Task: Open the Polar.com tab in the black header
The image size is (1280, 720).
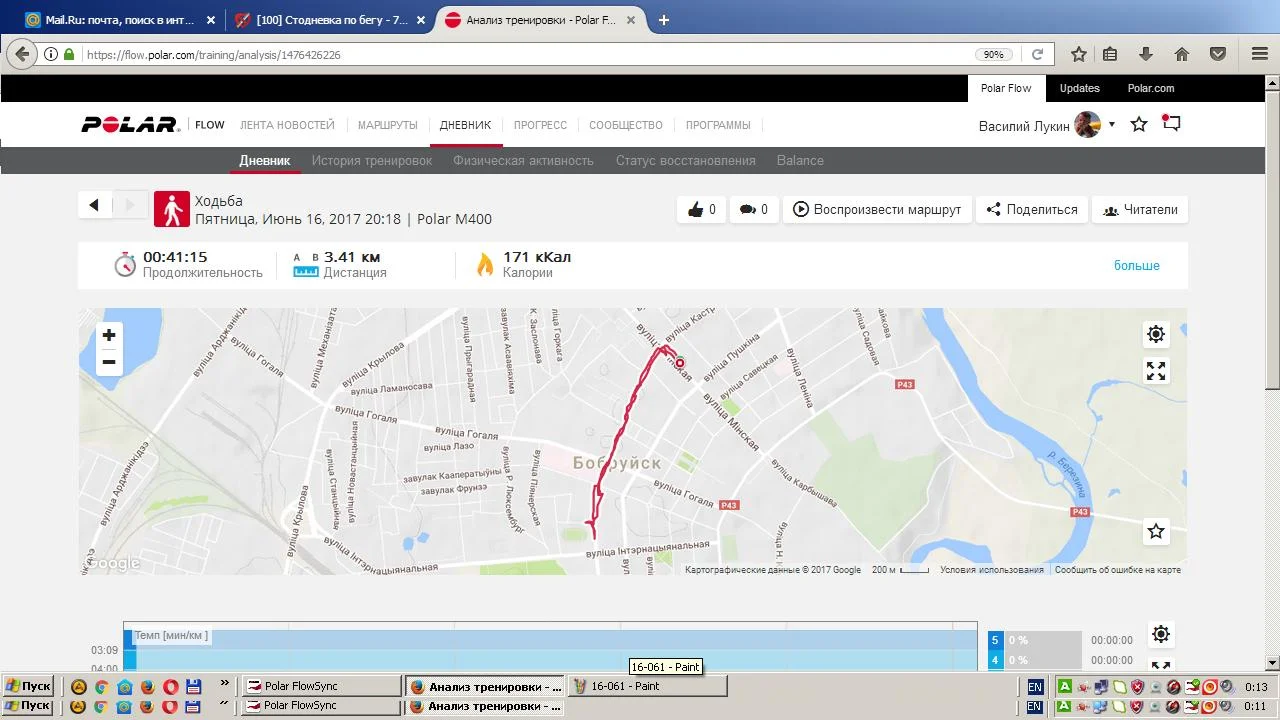Action: click(1151, 88)
